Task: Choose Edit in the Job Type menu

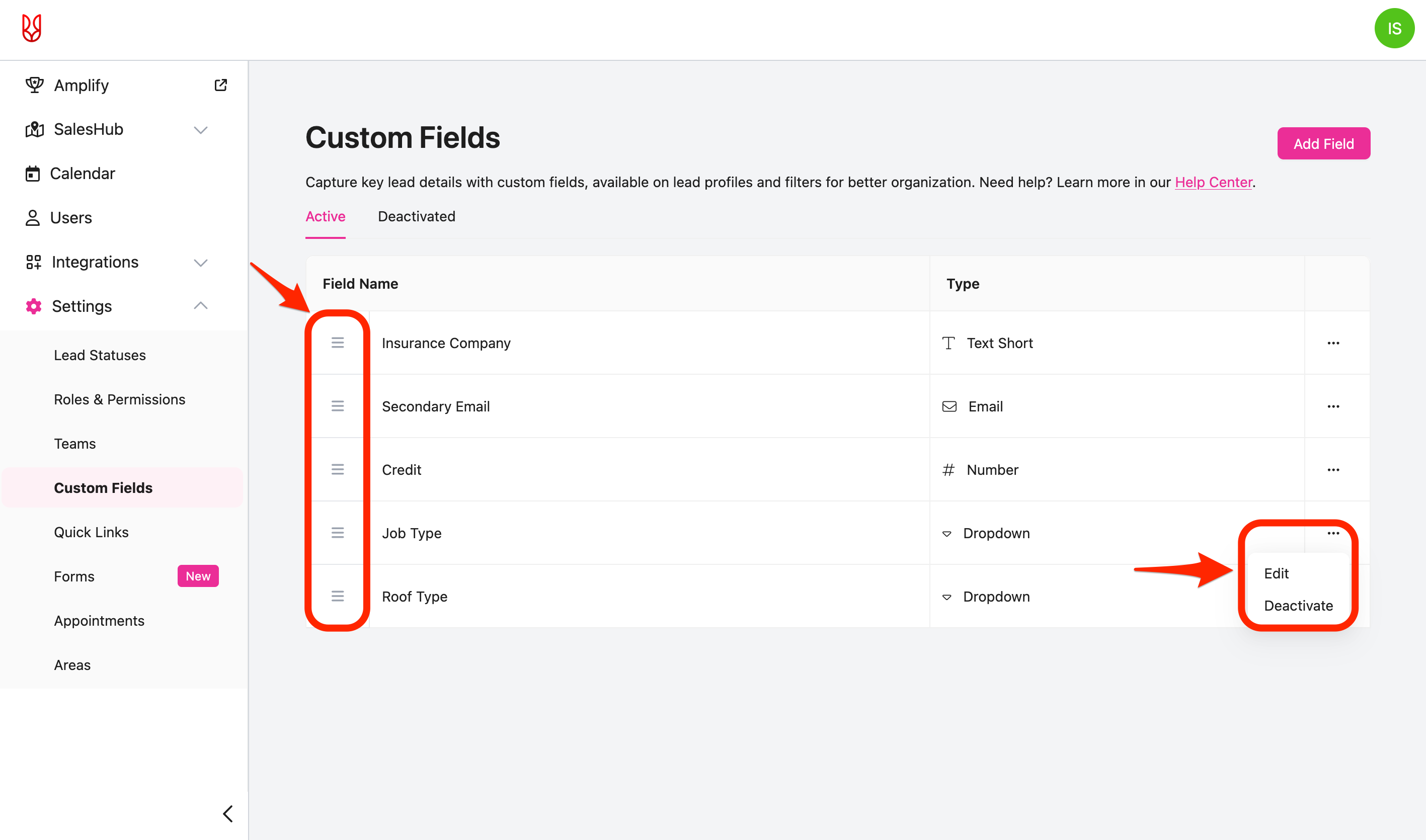Action: tap(1276, 573)
